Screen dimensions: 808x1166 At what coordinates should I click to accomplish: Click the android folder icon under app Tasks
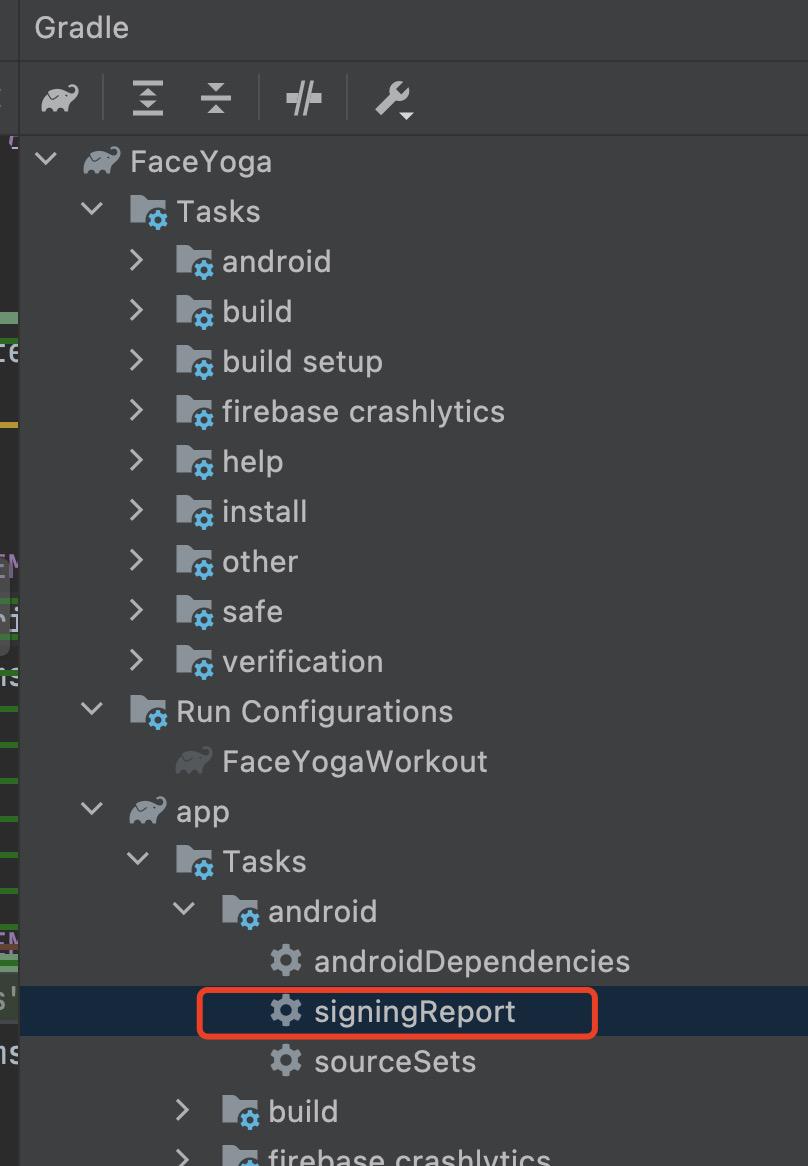241,912
